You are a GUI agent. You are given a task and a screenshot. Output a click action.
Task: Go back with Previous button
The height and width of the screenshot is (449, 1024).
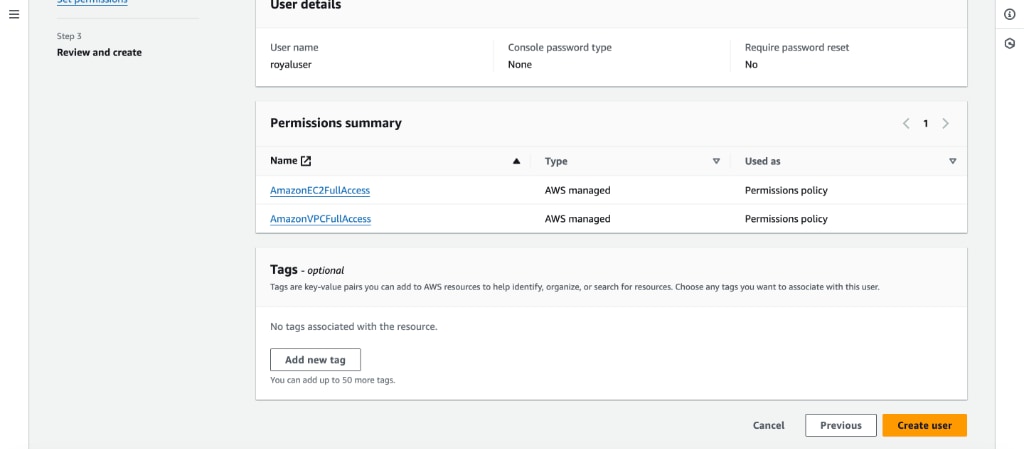click(x=840, y=426)
